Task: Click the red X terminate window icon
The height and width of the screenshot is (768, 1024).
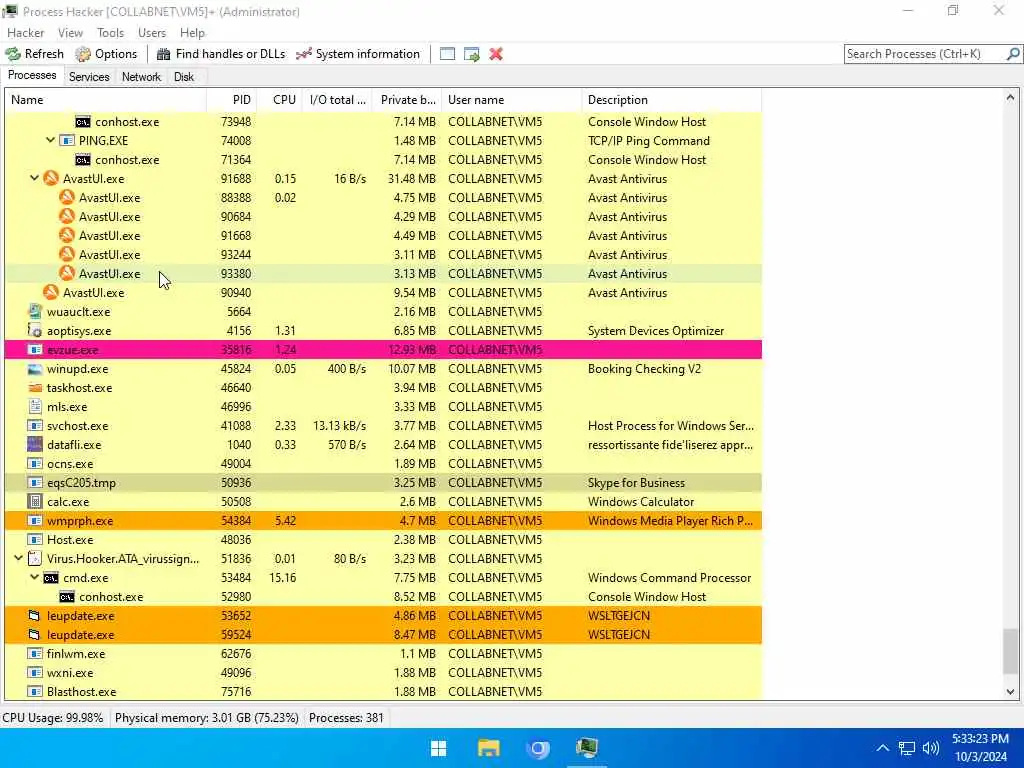Action: (x=496, y=54)
